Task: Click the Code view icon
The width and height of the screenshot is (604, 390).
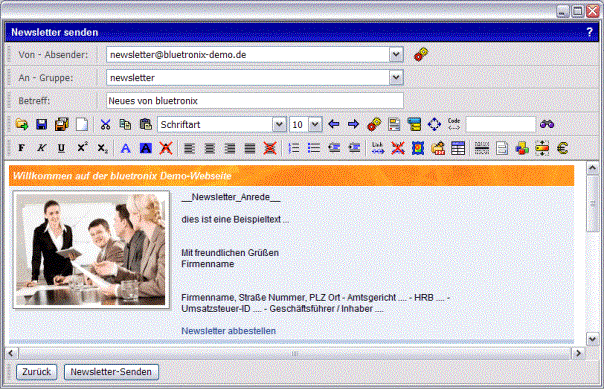Action: coord(454,124)
